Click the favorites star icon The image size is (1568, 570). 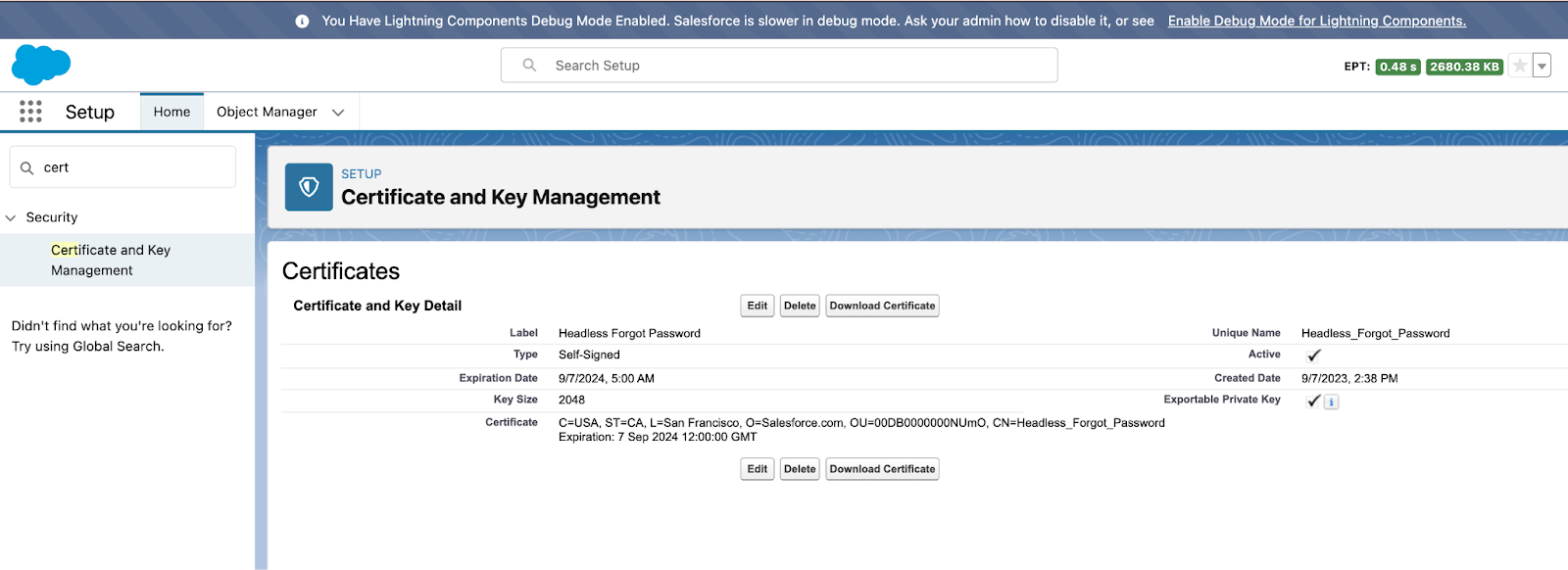click(x=1519, y=66)
